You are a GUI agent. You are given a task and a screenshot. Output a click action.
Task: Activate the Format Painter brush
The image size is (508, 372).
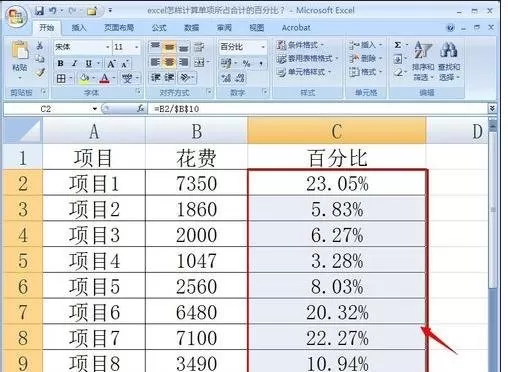click(x=40, y=72)
